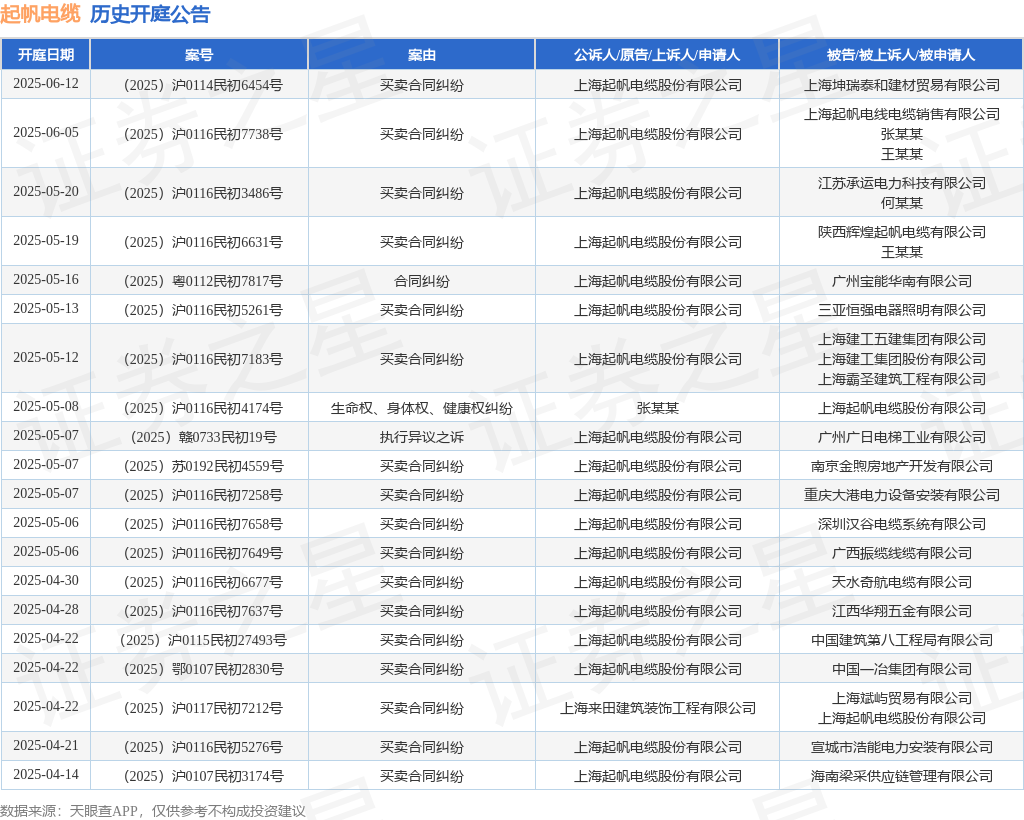The width and height of the screenshot is (1024, 820).
Task: Click defendant 宣城市浩能电力安装有限公司
Action: point(902,748)
